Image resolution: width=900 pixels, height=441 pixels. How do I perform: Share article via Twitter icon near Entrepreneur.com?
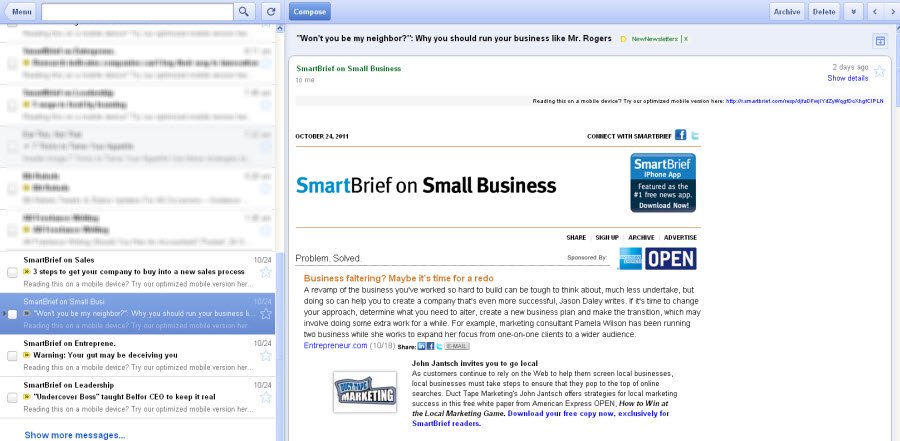pyautogui.click(x=439, y=346)
